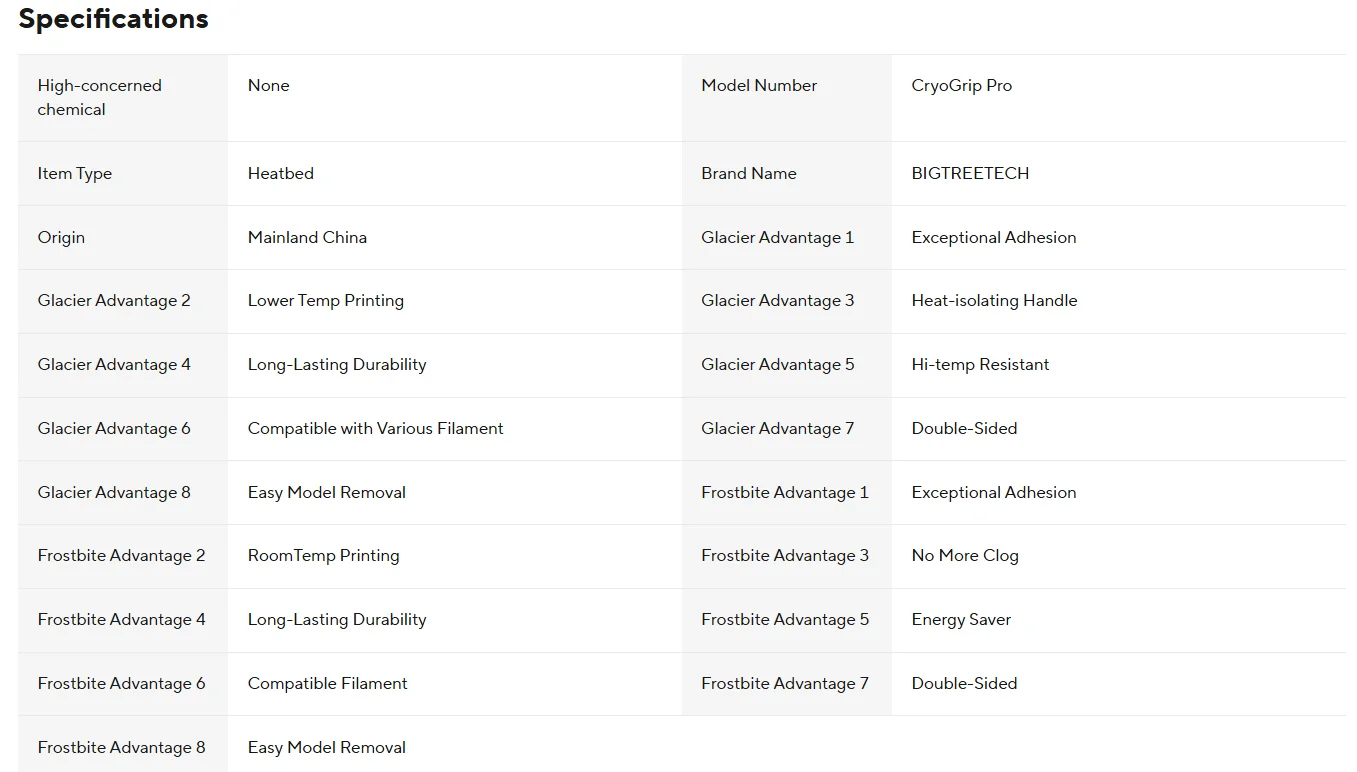The width and height of the screenshot is (1357, 772).
Task: Click Lower Temp Printing value
Action: coord(325,301)
